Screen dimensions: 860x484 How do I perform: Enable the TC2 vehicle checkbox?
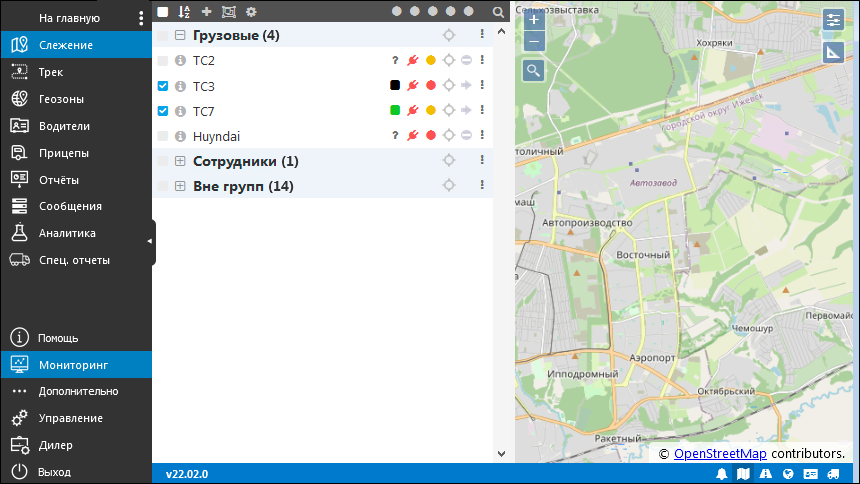tap(163, 61)
